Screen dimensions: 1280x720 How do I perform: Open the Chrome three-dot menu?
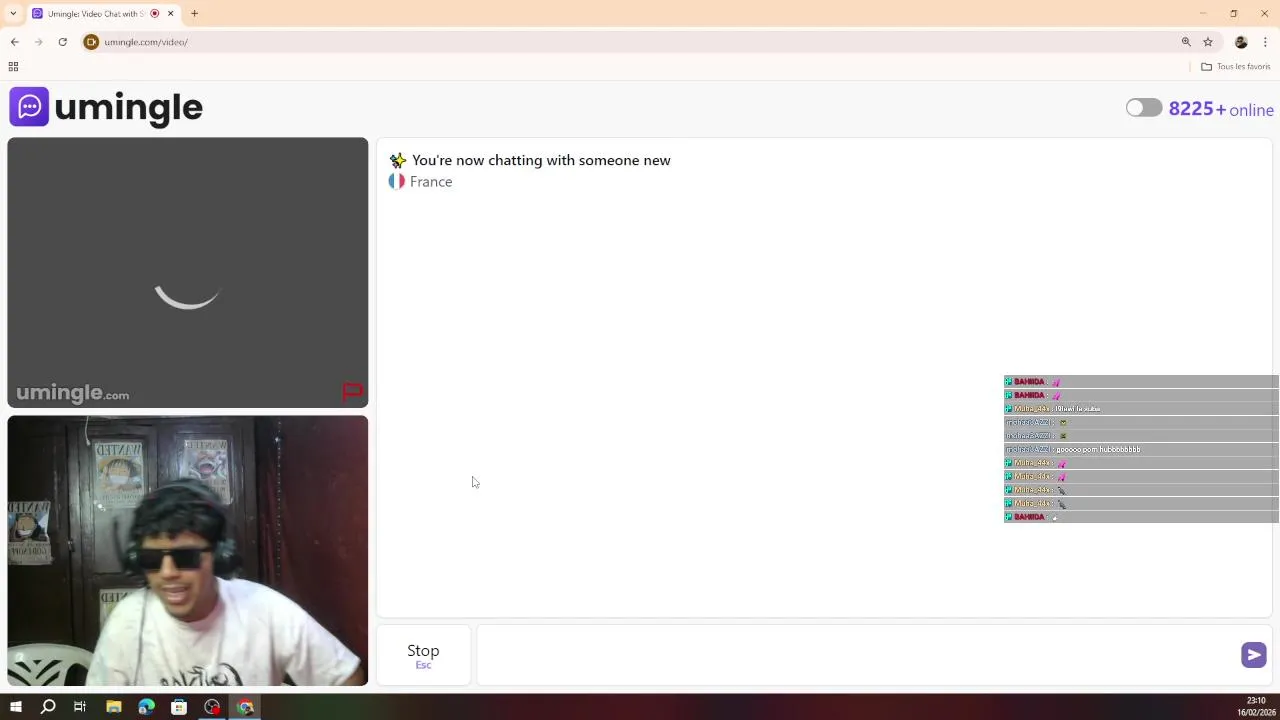coord(1265,42)
